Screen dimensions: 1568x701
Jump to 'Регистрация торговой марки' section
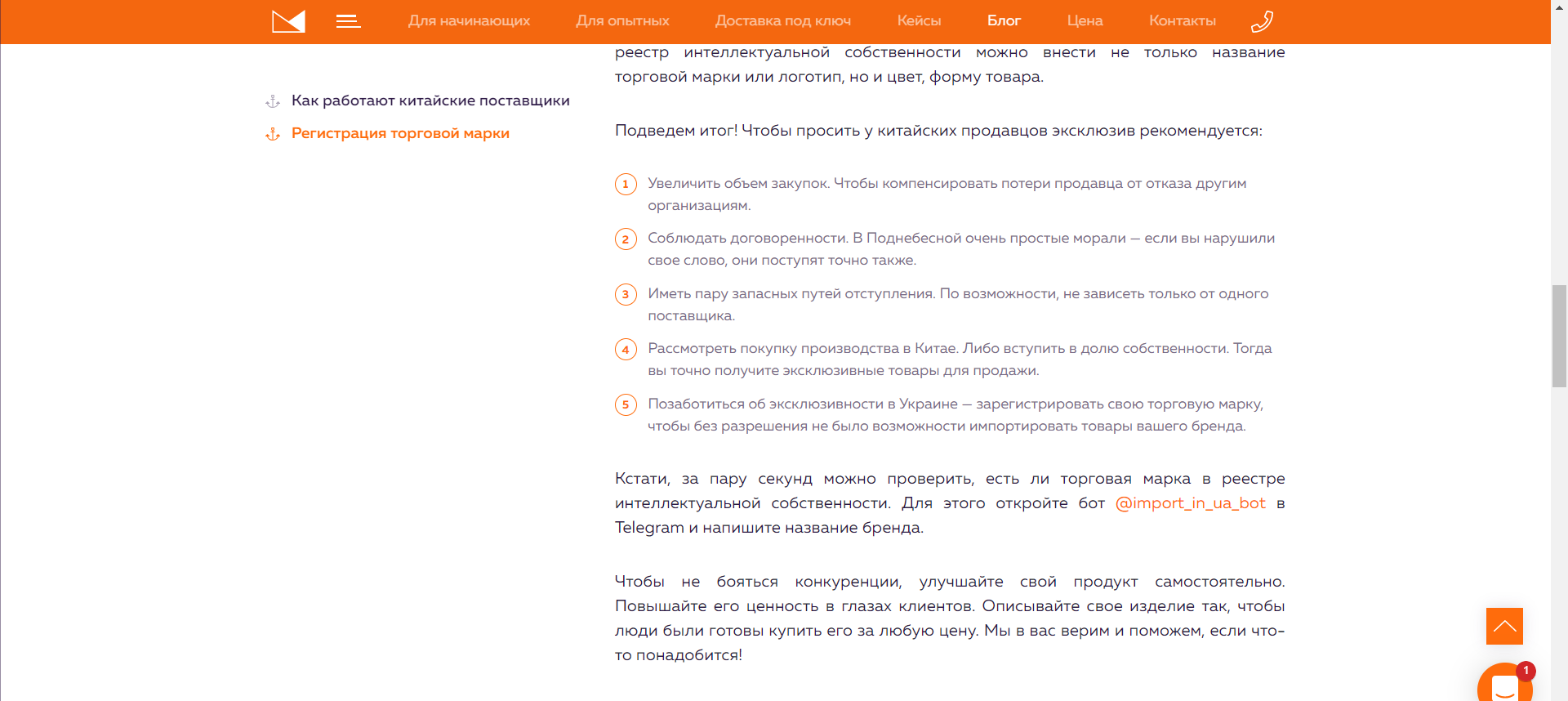pyautogui.click(x=400, y=133)
